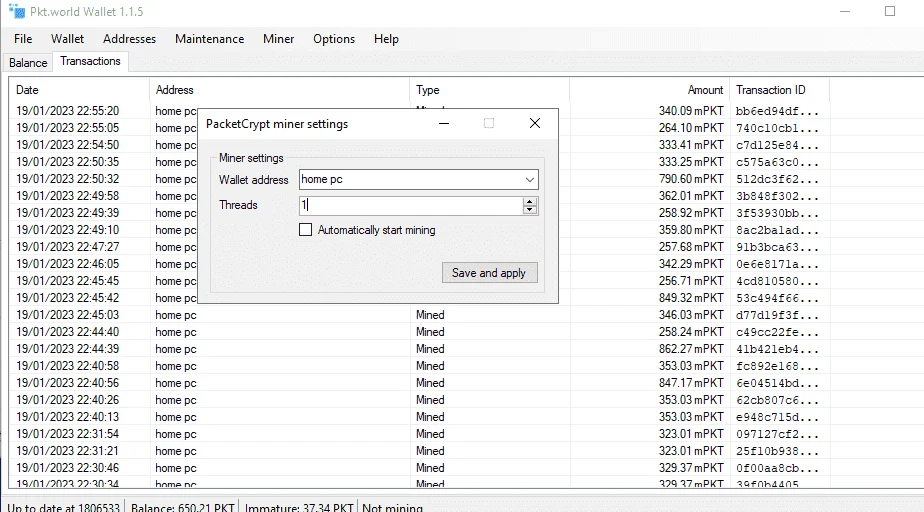Screen dimensions: 924x512
Task: Decrease Threads with the down arrow
Action: [530, 209]
